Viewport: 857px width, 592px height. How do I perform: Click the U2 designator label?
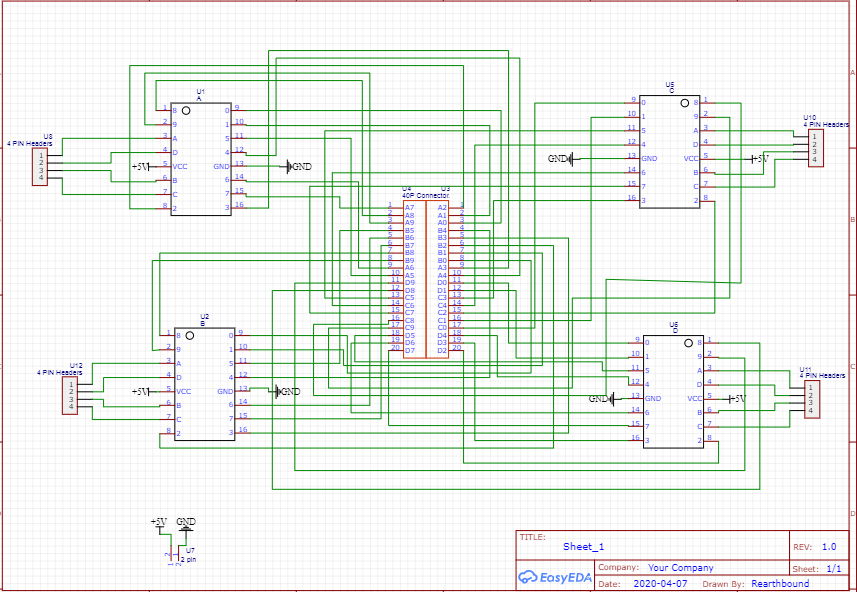click(x=204, y=316)
